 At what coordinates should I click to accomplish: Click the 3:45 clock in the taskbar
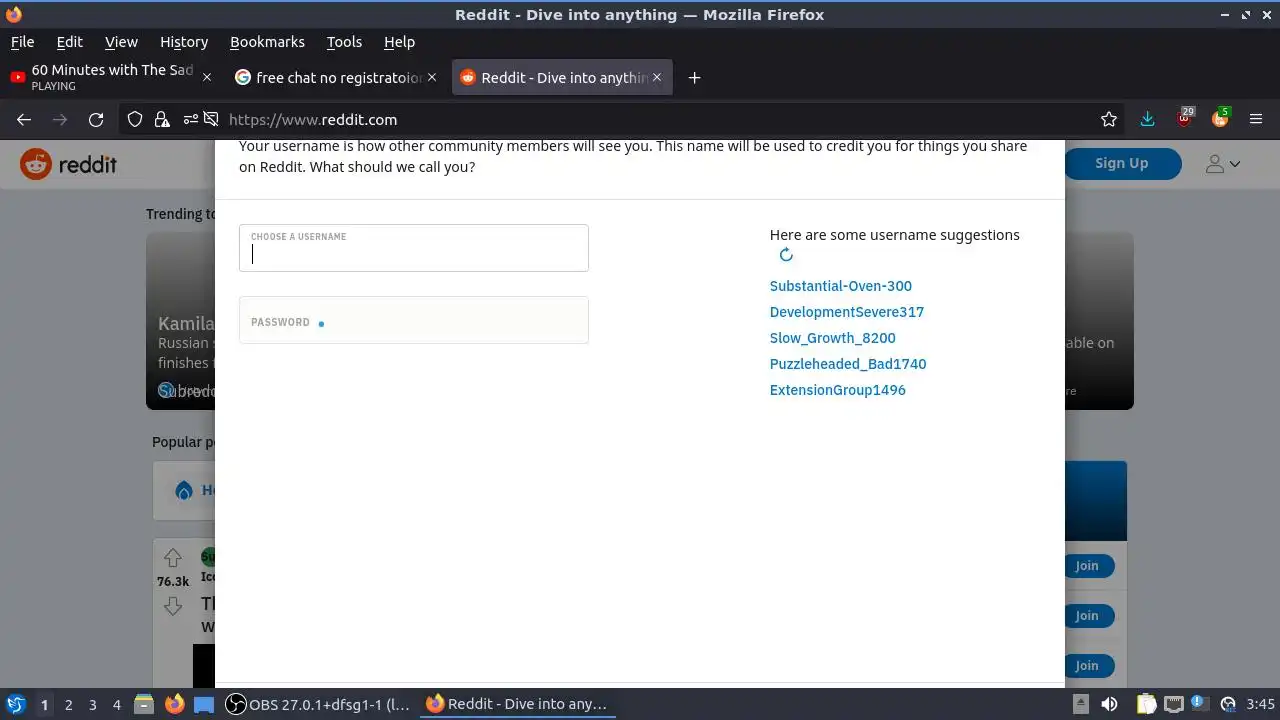coord(1261,704)
